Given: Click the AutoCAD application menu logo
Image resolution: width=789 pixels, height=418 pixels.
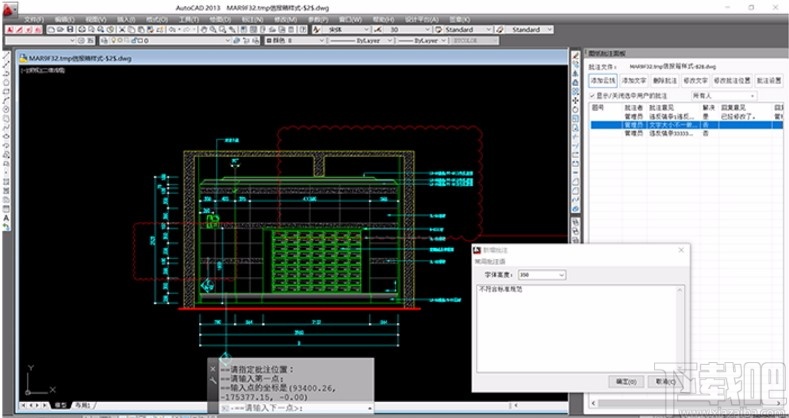Looking at the screenshot, I should tap(9, 9).
